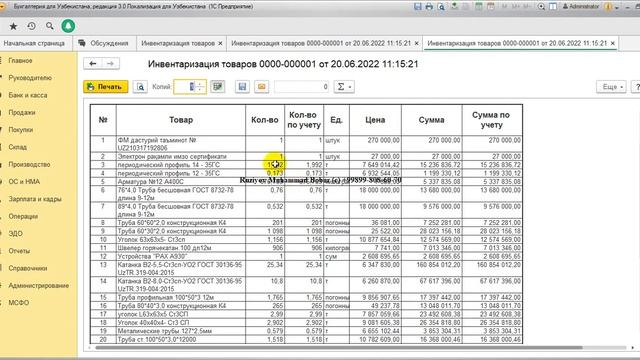
Task: Select the Метализеские трубы 127*2,5мм cell
Action: (181, 331)
